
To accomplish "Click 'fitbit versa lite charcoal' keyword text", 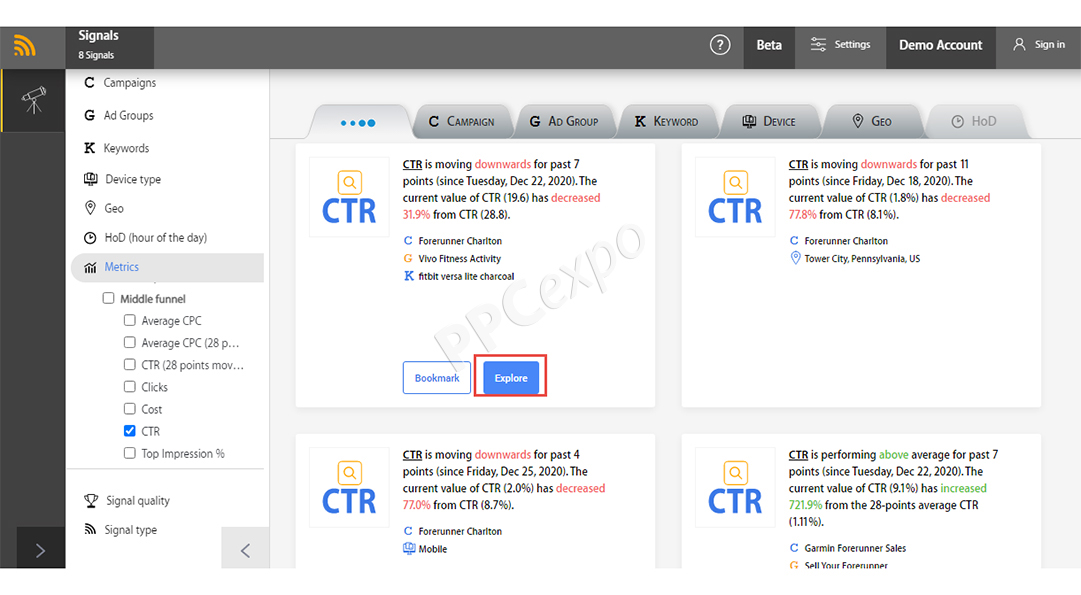I will point(466,276).
